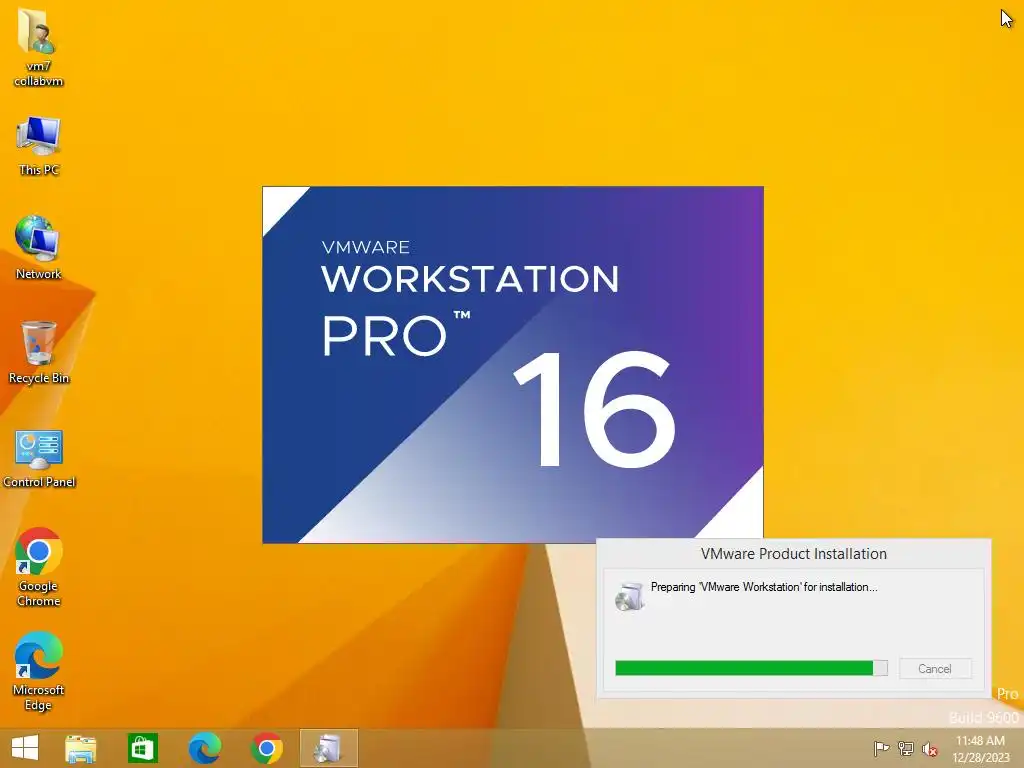Click the installer disc icon in the dialog
Viewport: 1024px width, 768px height.
click(630, 596)
